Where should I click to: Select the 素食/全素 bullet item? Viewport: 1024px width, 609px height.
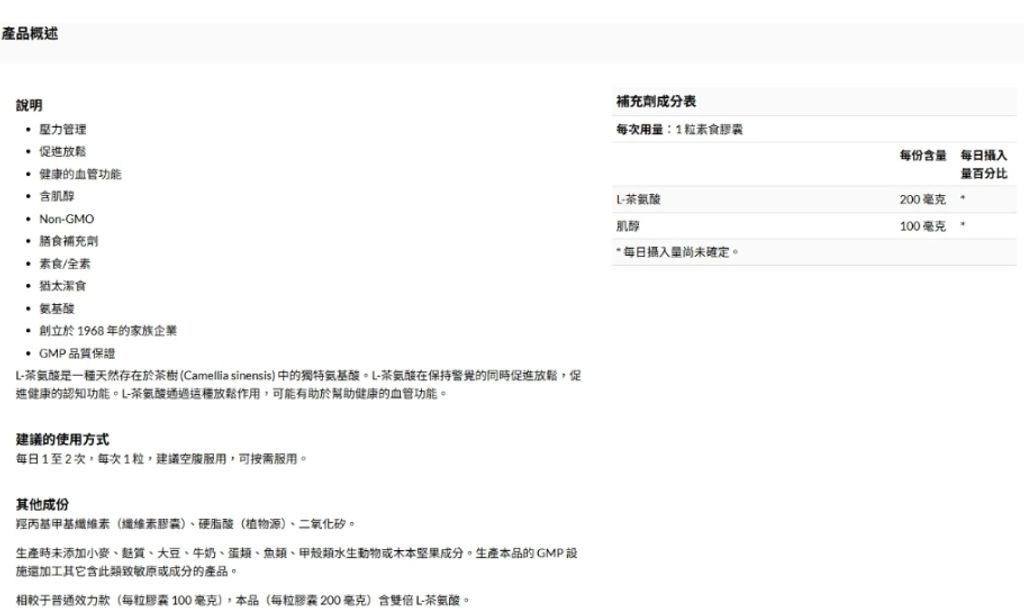(x=65, y=264)
